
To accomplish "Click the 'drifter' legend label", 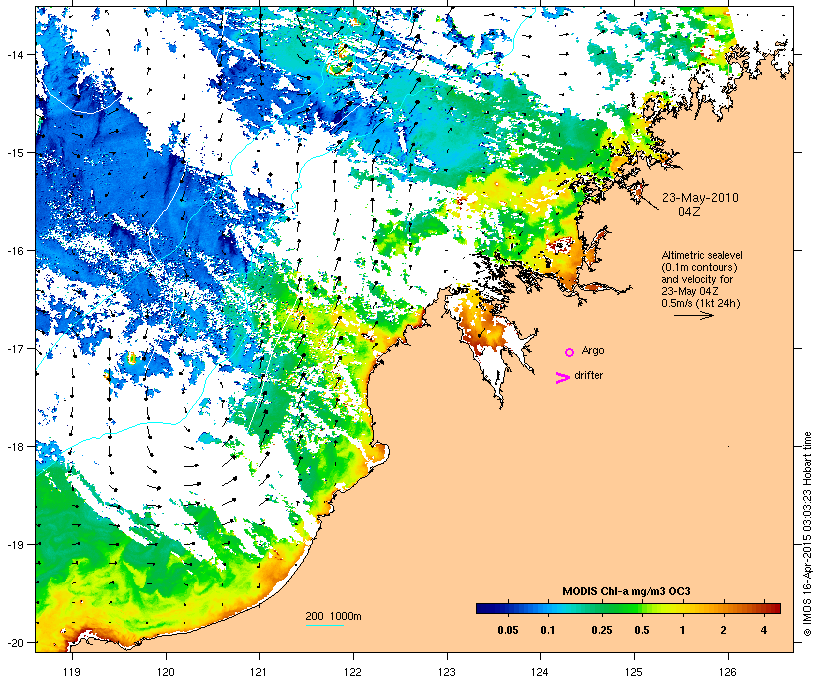I will [588, 375].
